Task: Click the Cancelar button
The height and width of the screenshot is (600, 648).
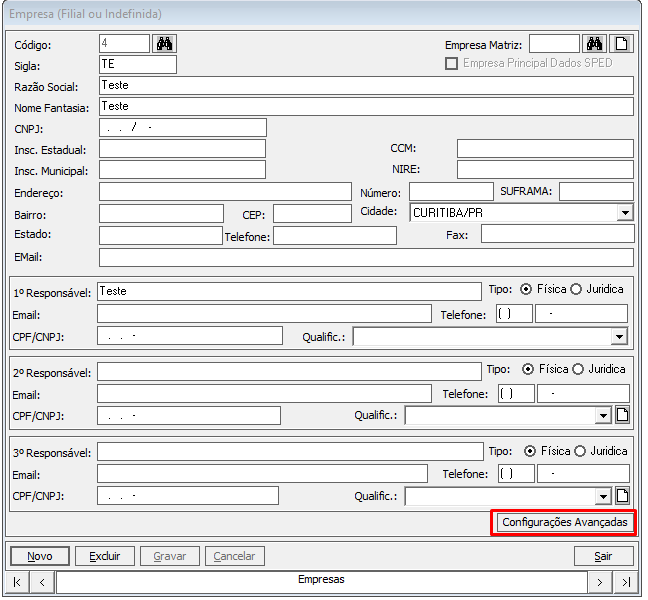Action: pos(234,556)
